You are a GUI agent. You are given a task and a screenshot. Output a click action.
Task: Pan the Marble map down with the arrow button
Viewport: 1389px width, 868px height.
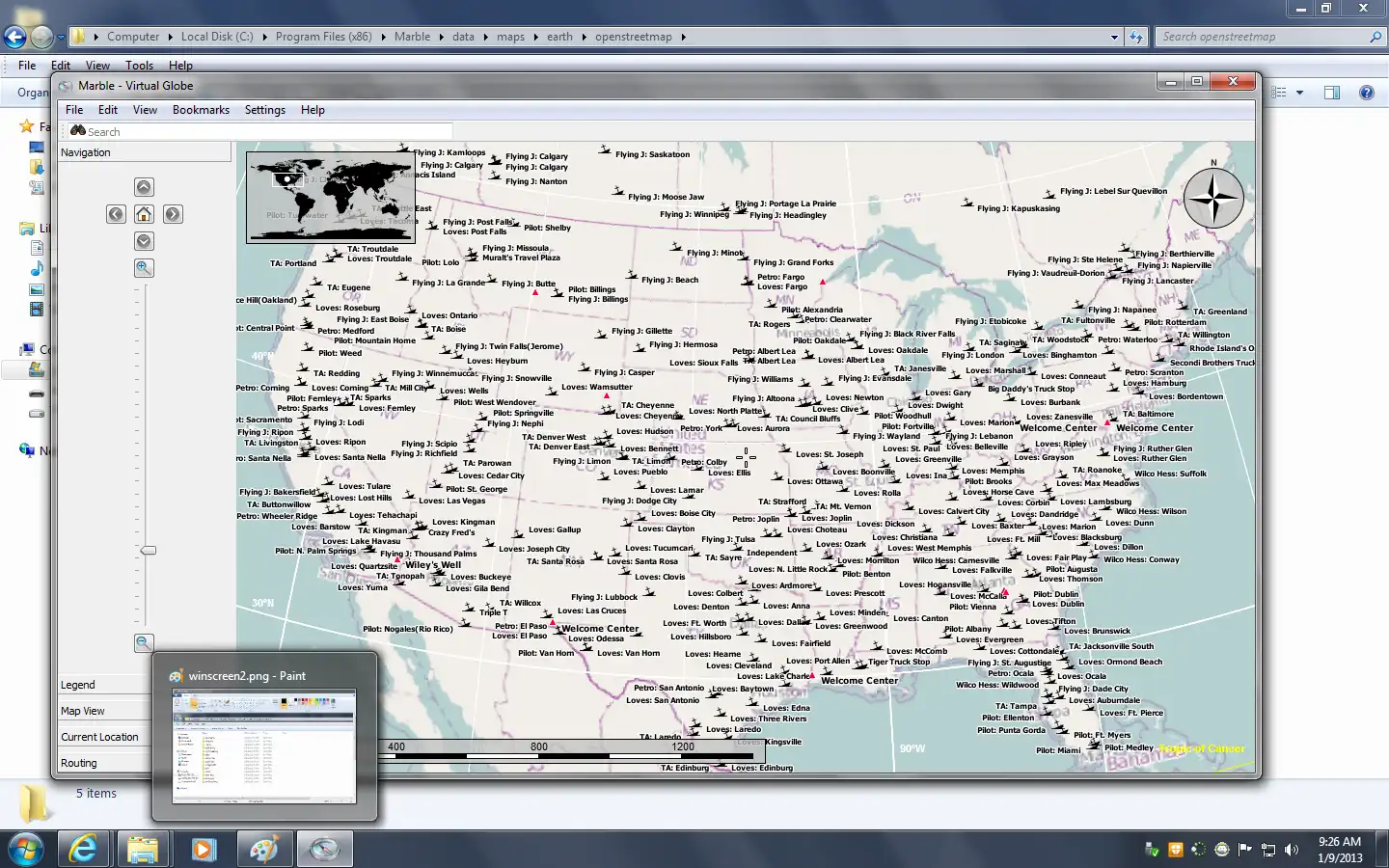144,241
